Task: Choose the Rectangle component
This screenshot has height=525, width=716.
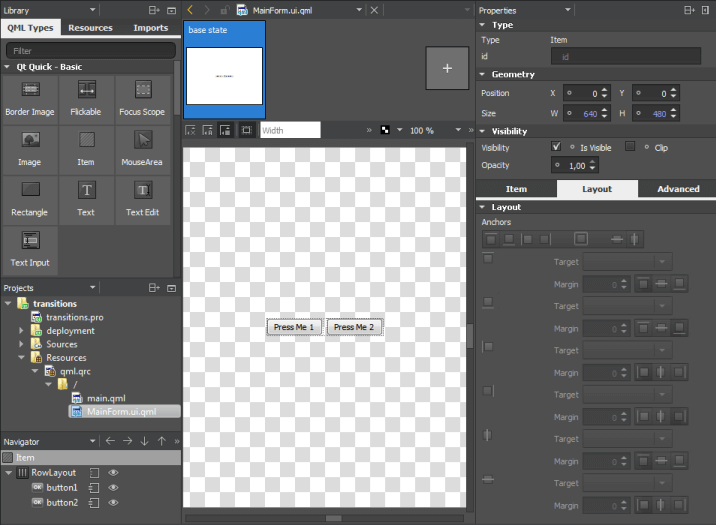Action: click(x=30, y=200)
